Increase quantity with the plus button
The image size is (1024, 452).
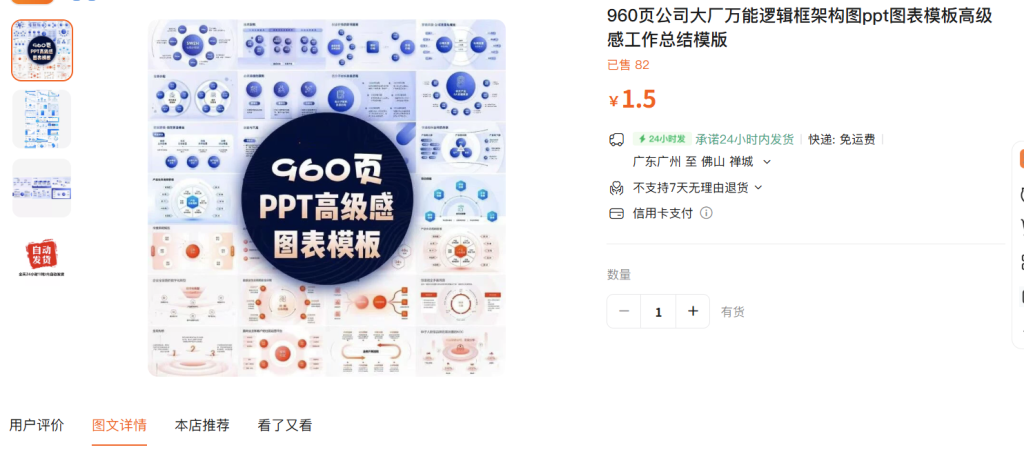pyautogui.click(x=693, y=312)
